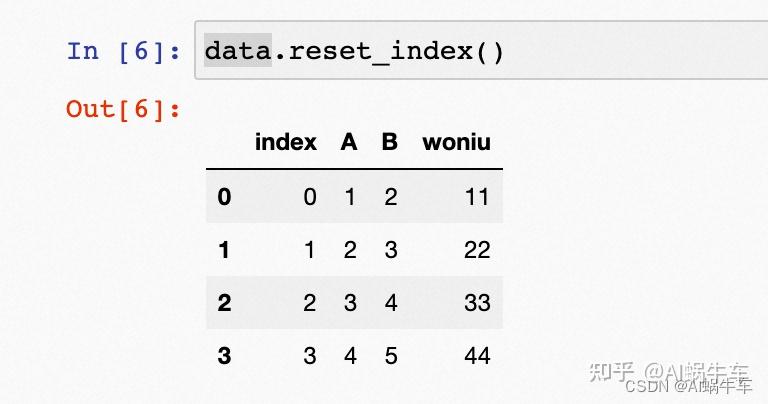768x404 pixels.
Task: Click the 知乎 watermark logo text
Action: point(611,372)
